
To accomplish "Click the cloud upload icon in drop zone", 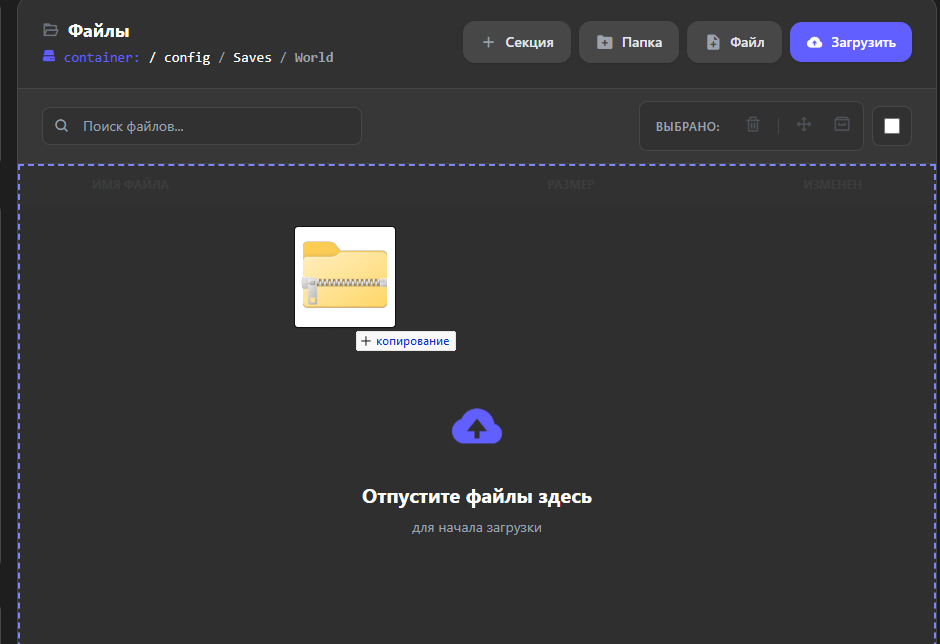I will (477, 426).
